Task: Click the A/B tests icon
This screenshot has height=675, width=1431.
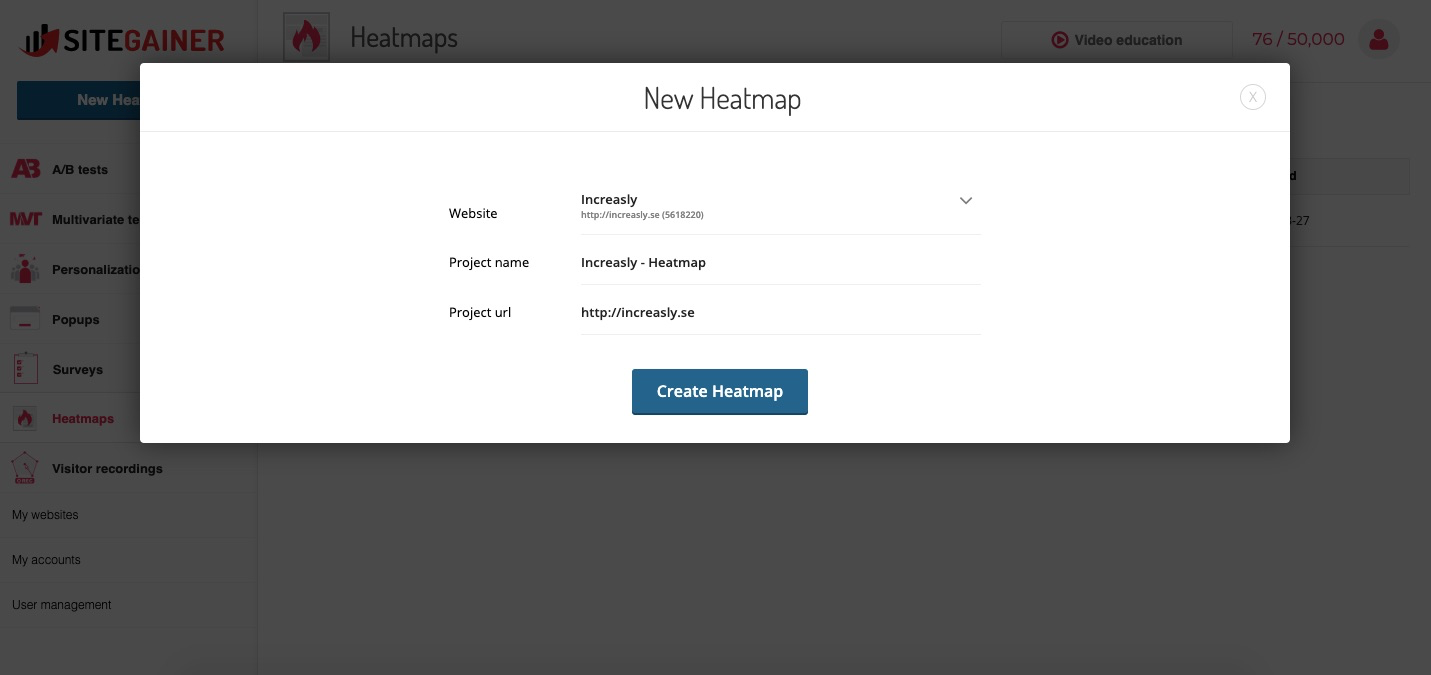Action: point(26,169)
